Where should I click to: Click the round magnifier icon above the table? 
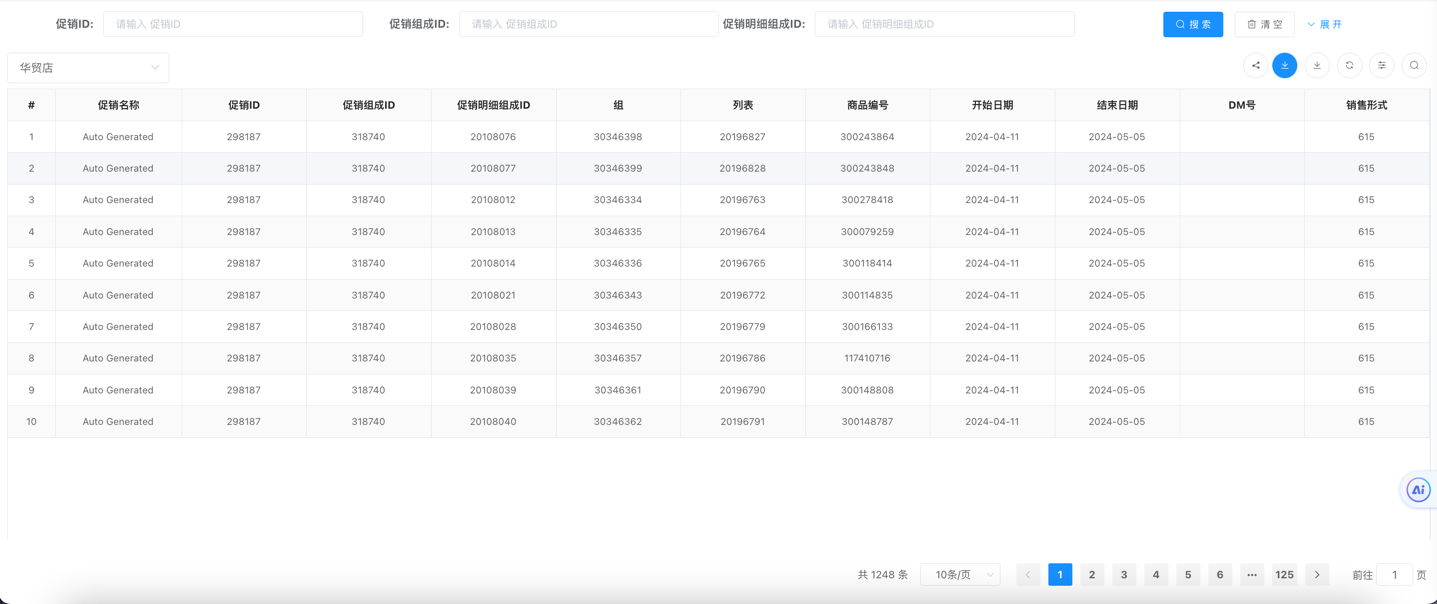tap(1414, 65)
